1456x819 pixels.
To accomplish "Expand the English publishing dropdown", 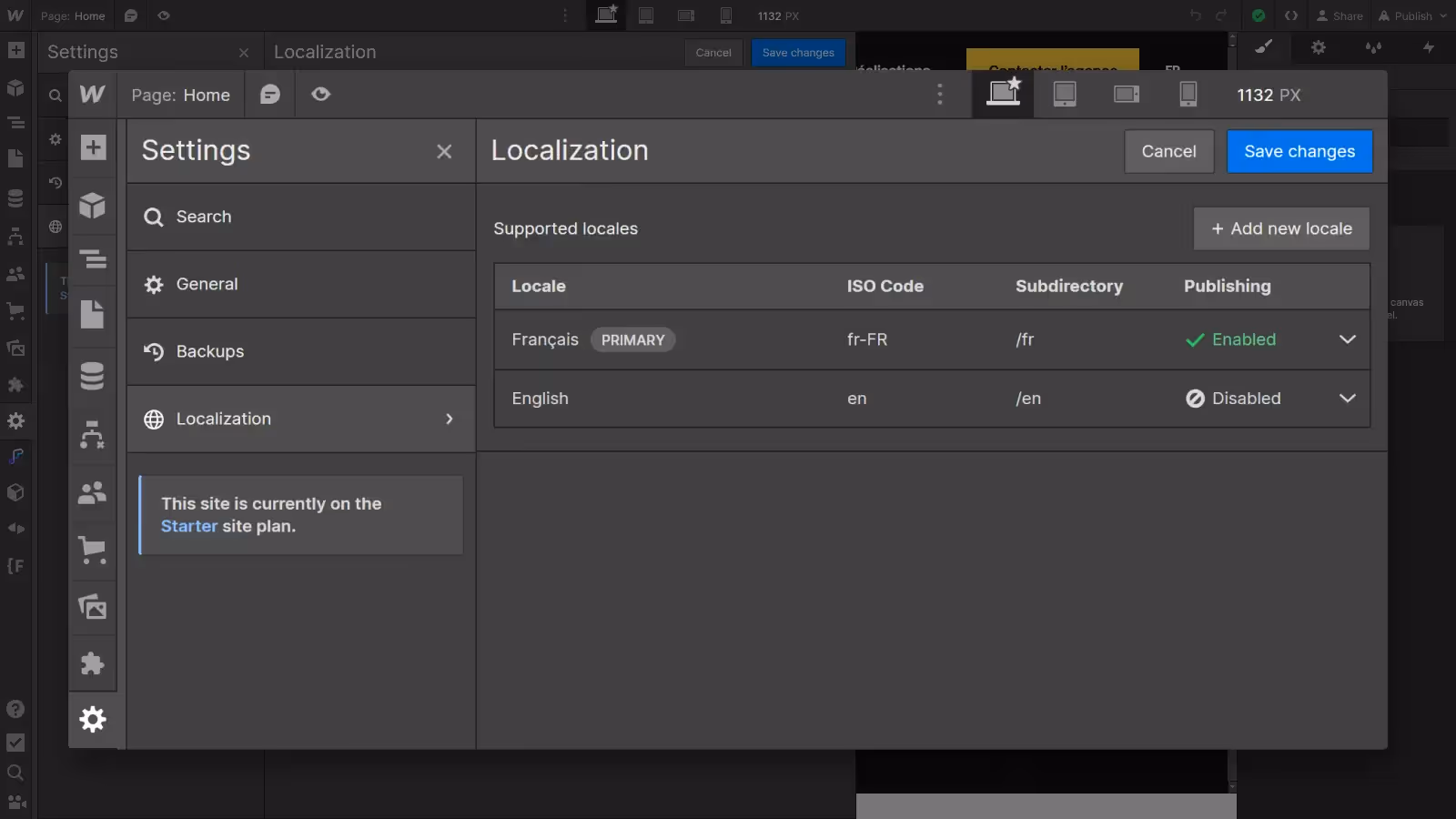I will pos(1347,399).
